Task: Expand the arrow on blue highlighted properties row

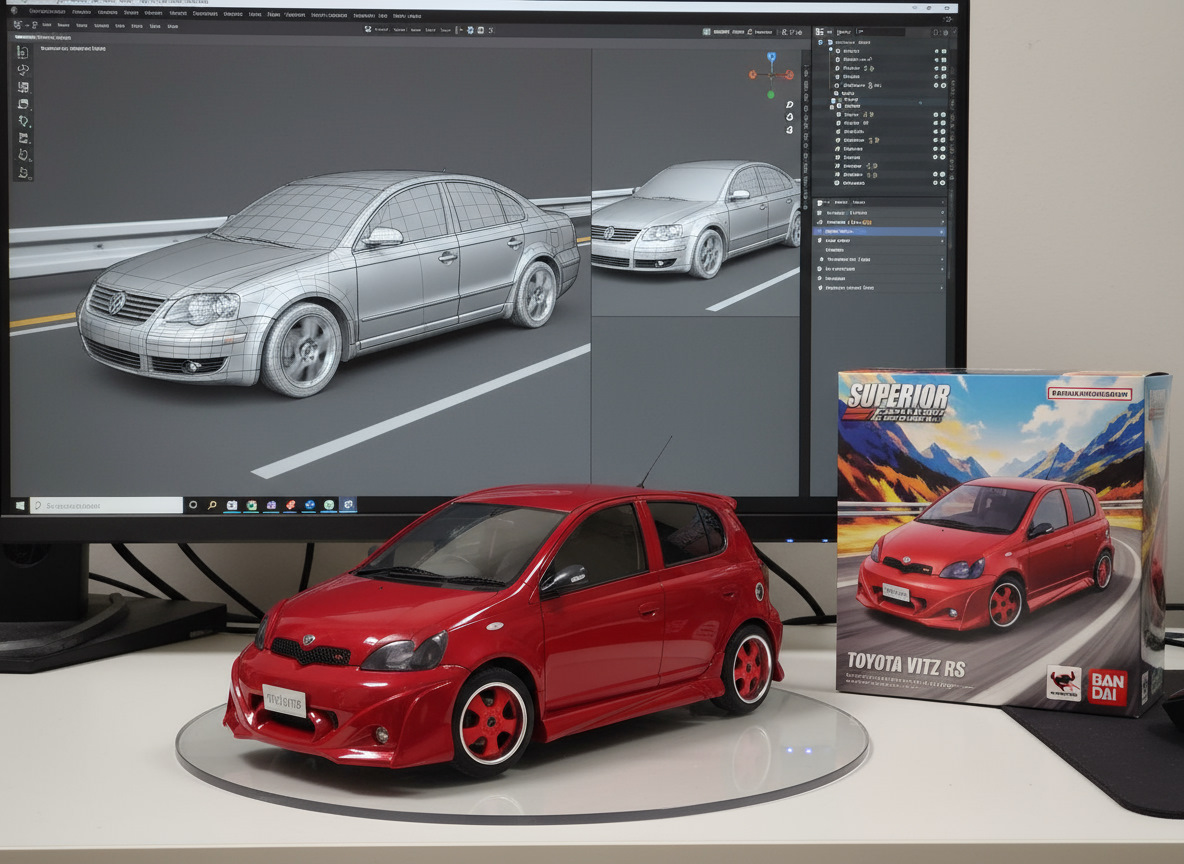Action: coord(942,231)
